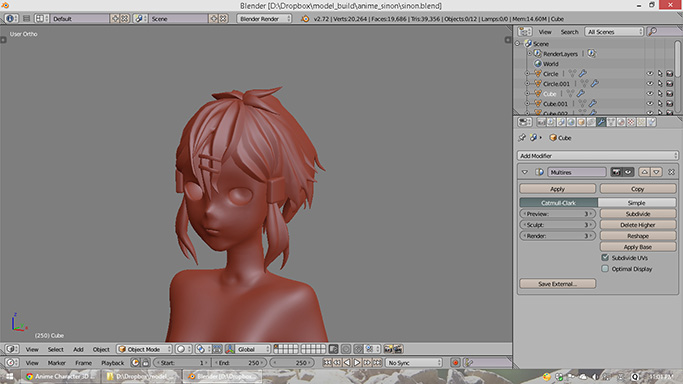Viewport: 683px width, 384px height.
Task: Click the Apply modifier button
Action: (x=558, y=189)
